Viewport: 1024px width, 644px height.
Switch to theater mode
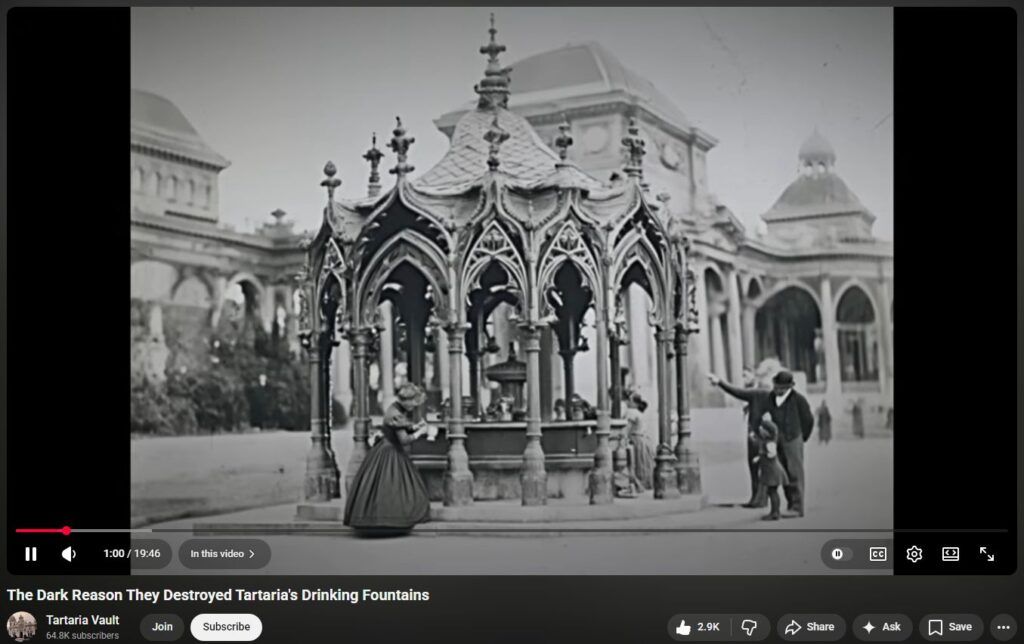point(950,554)
